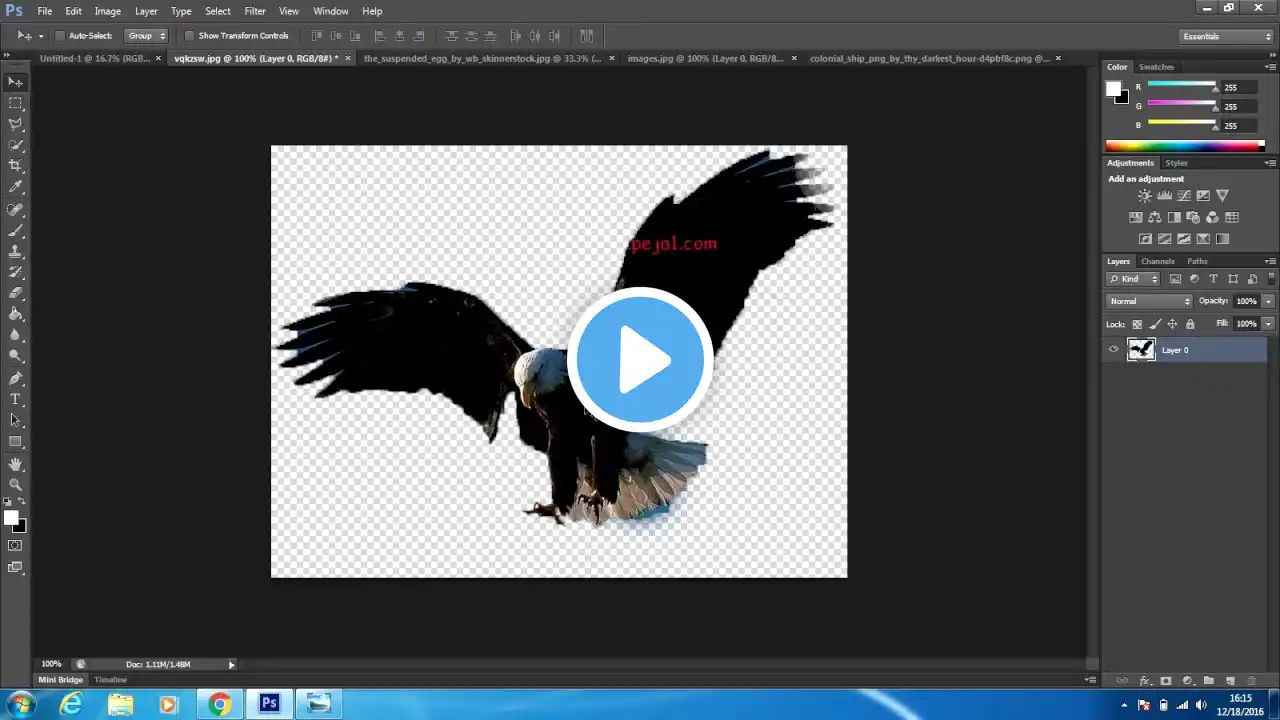Open Google Chrome from the taskbar
The width and height of the screenshot is (1280, 720).
pyautogui.click(x=219, y=704)
